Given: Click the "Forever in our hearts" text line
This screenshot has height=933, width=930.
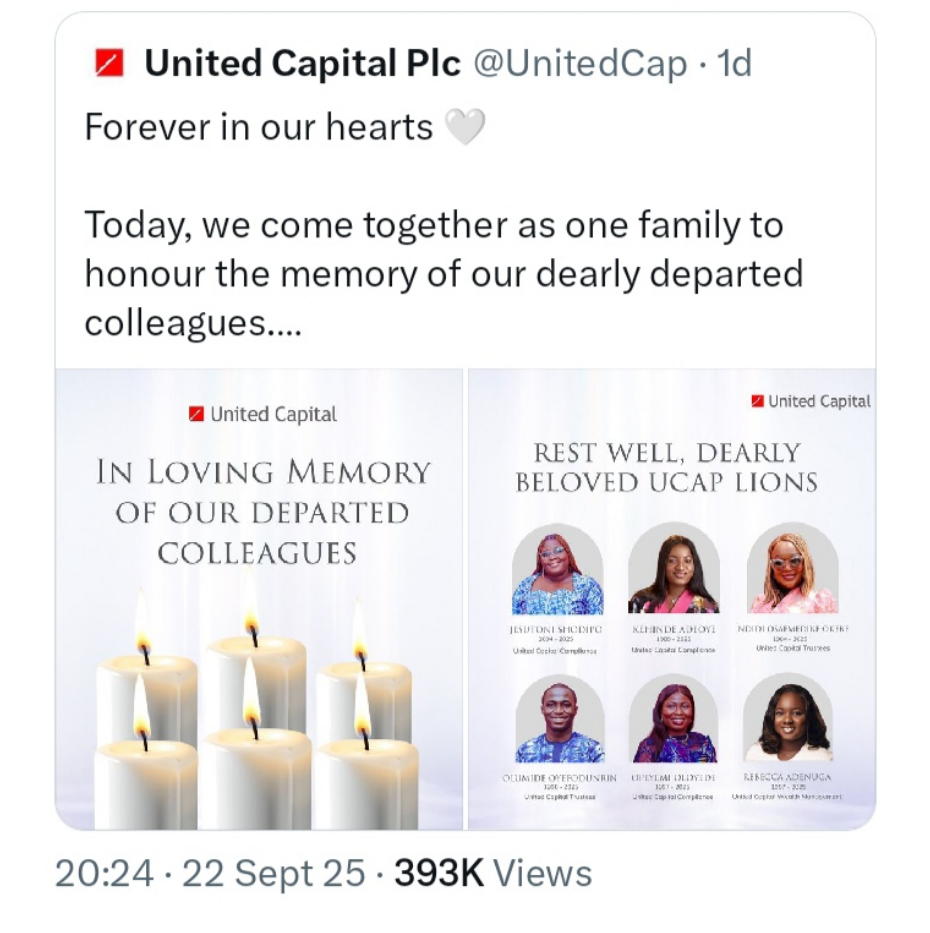Looking at the screenshot, I should (258, 127).
